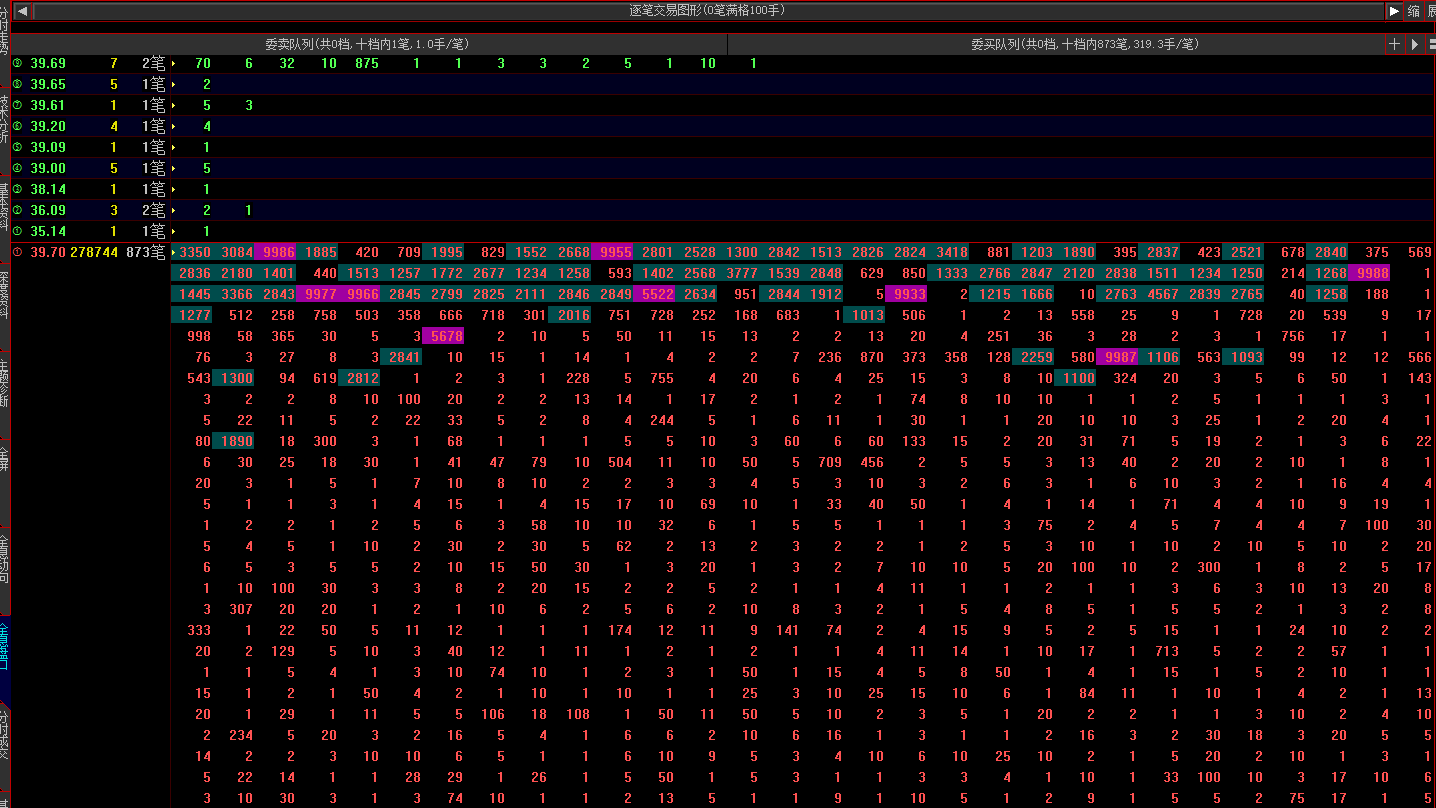Click buy price 39.70

(48, 252)
